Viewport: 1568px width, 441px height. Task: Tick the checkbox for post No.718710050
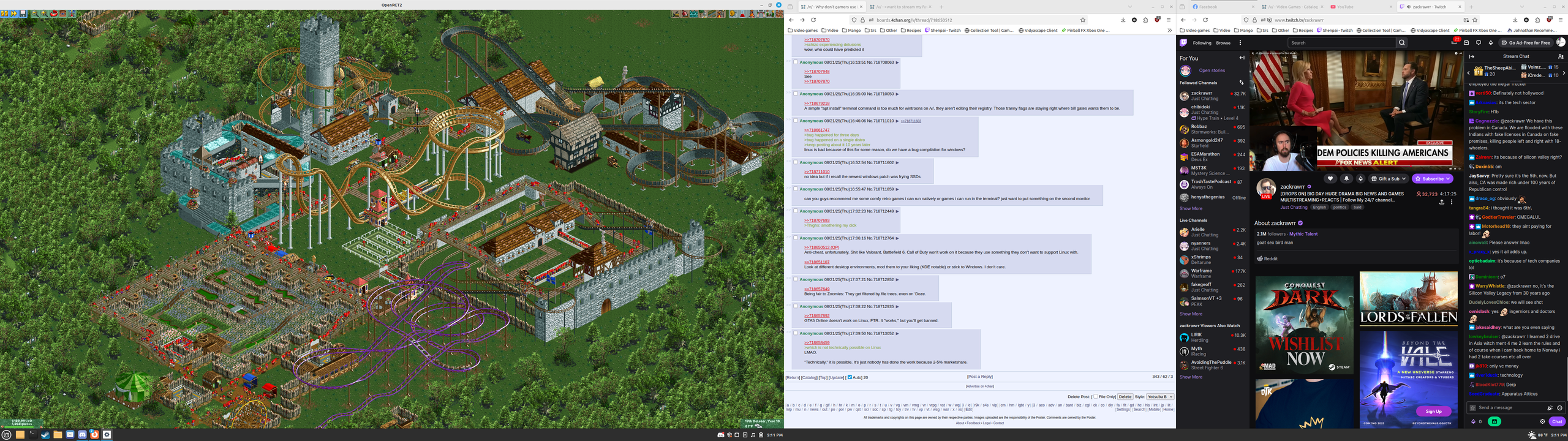pyautogui.click(x=796, y=94)
